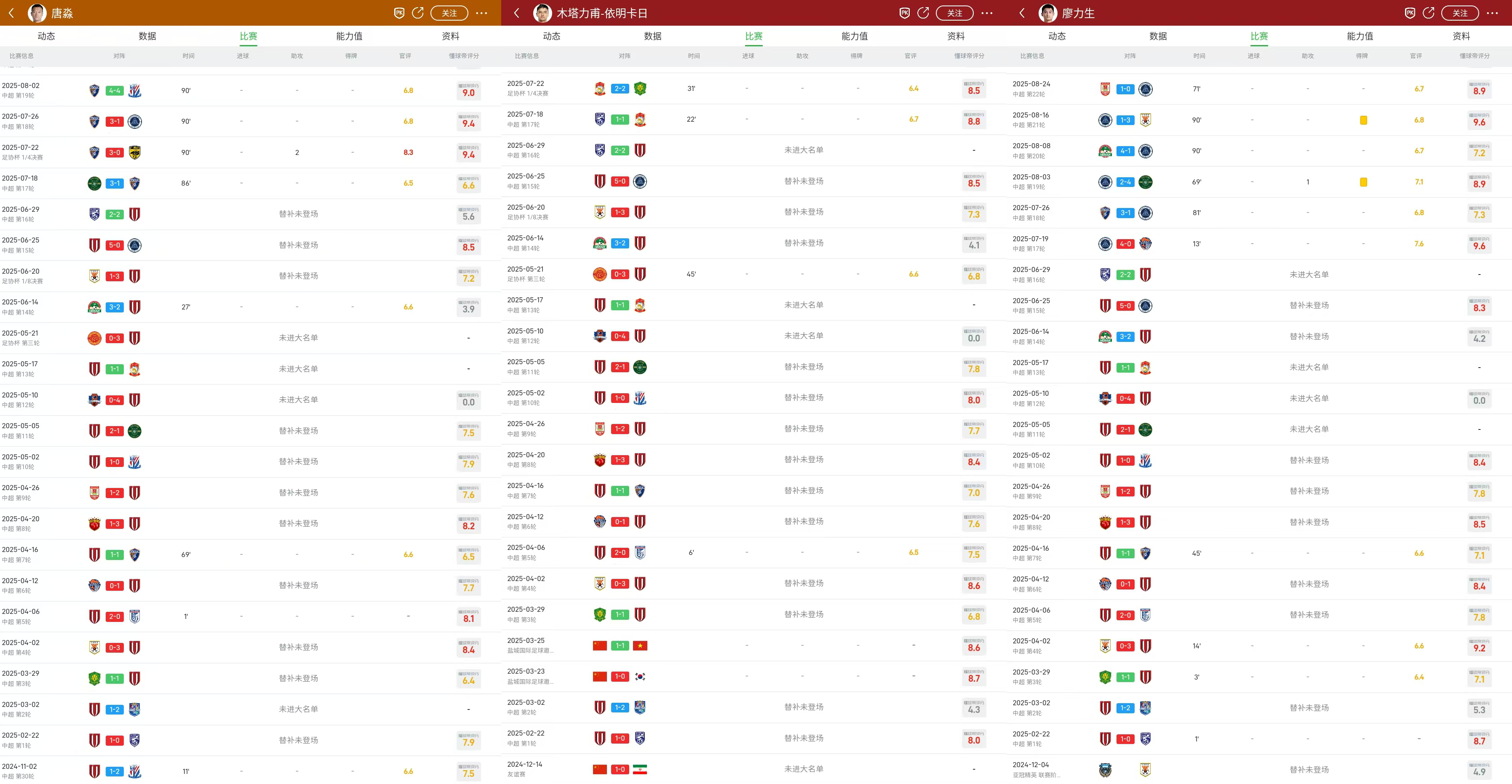Toggle follow (关注) for 廖力生
This screenshot has width=1512, height=784.
click(x=1460, y=13)
